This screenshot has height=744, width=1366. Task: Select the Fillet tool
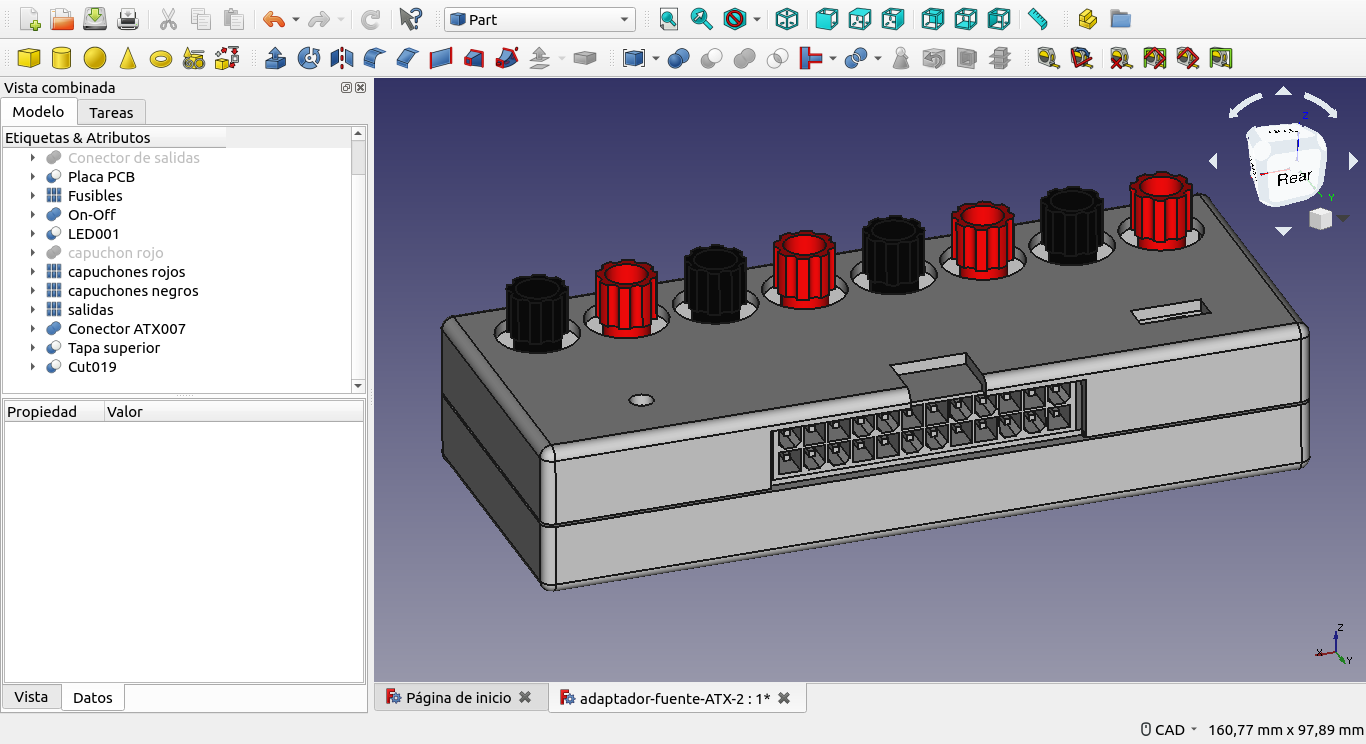coord(375,58)
